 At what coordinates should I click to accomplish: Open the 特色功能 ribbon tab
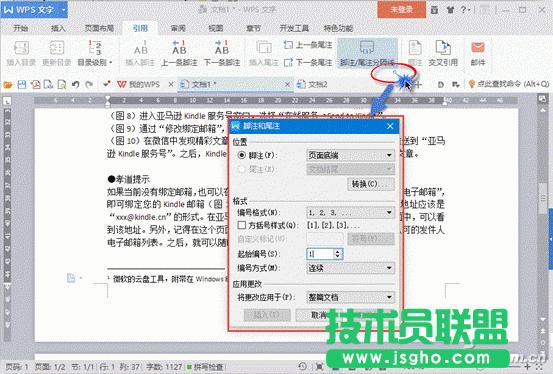point(338,28)
